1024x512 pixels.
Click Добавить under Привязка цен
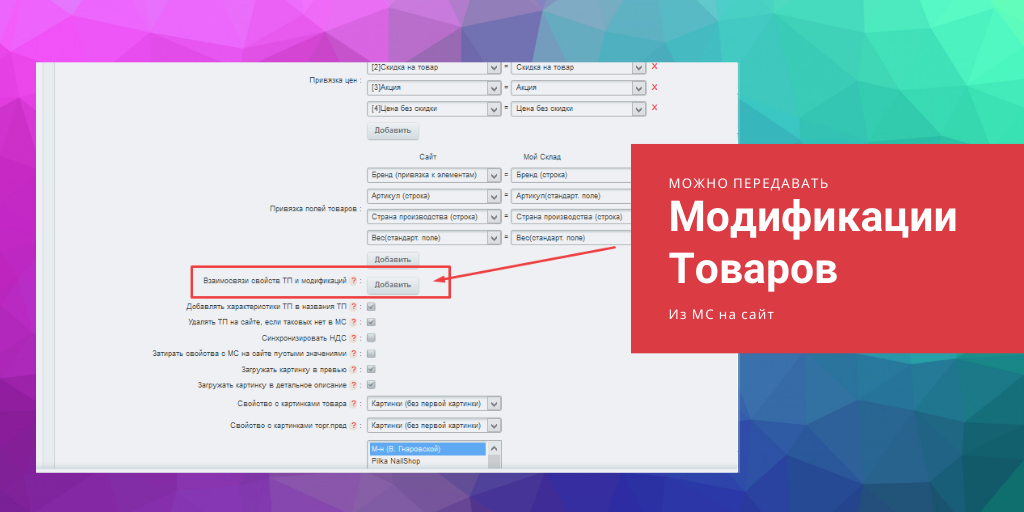click(393, 131)
